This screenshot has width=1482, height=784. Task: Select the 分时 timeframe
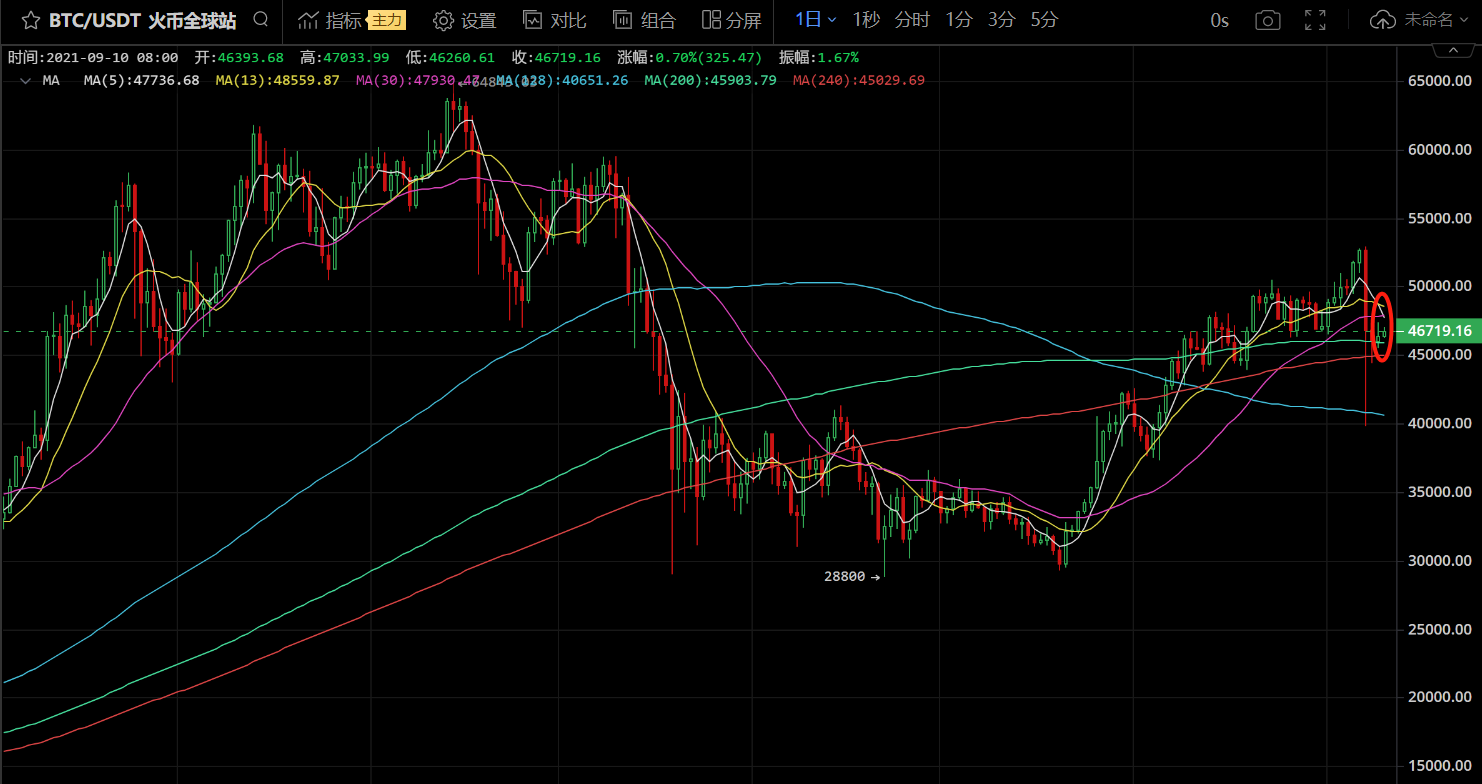point(912,19)
